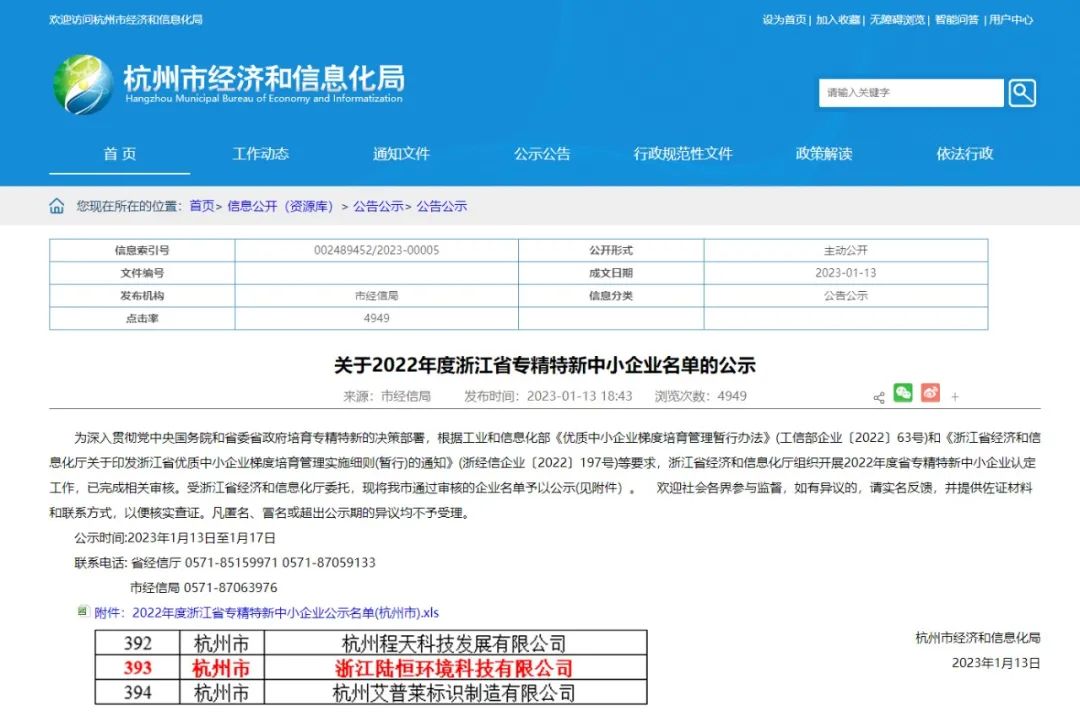Download the 2022年度浙江省专精特新中小企业公示名单 xls attachment
1080x722 pixels.
point(267,612)
